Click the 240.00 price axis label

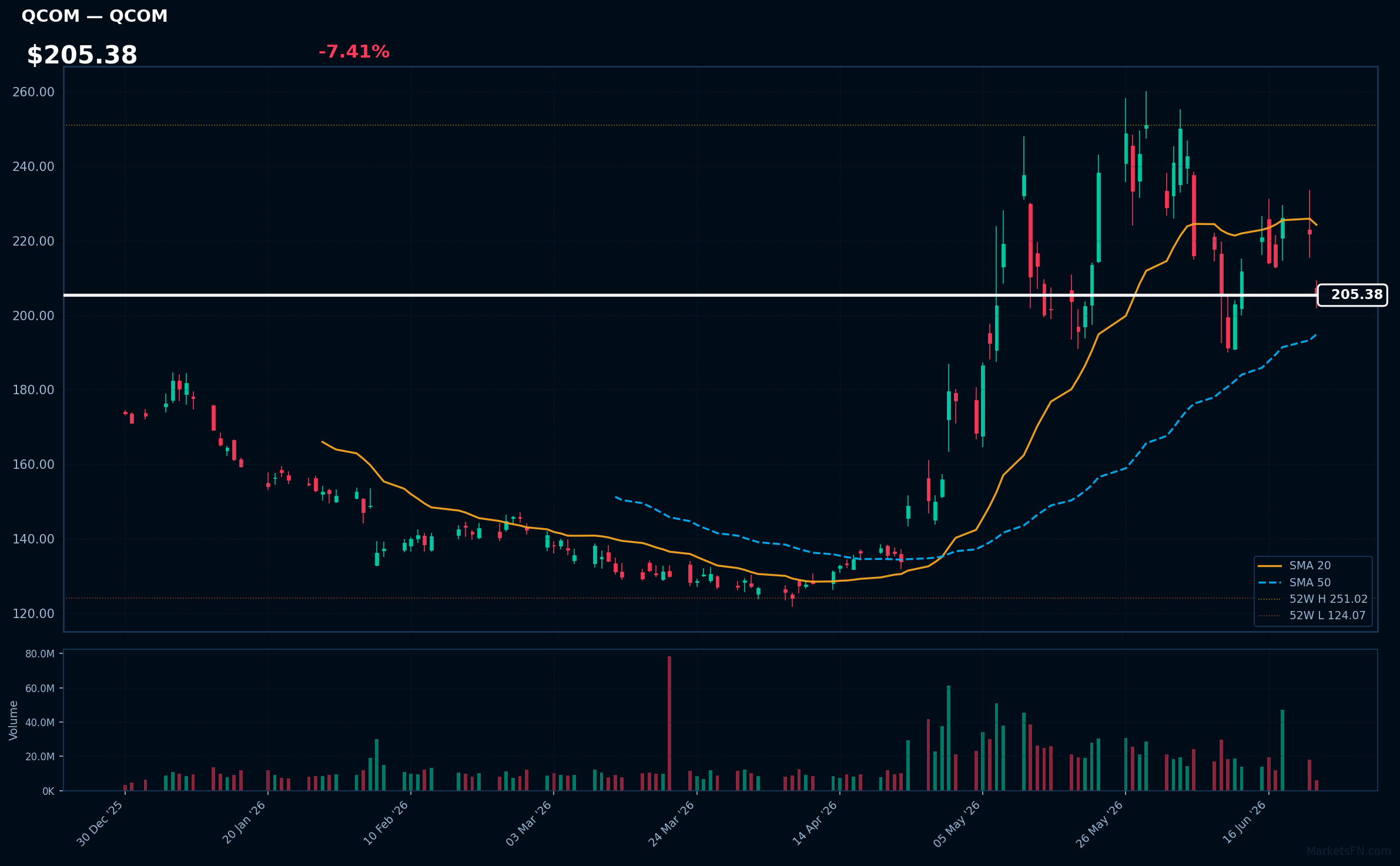[34, 167]
